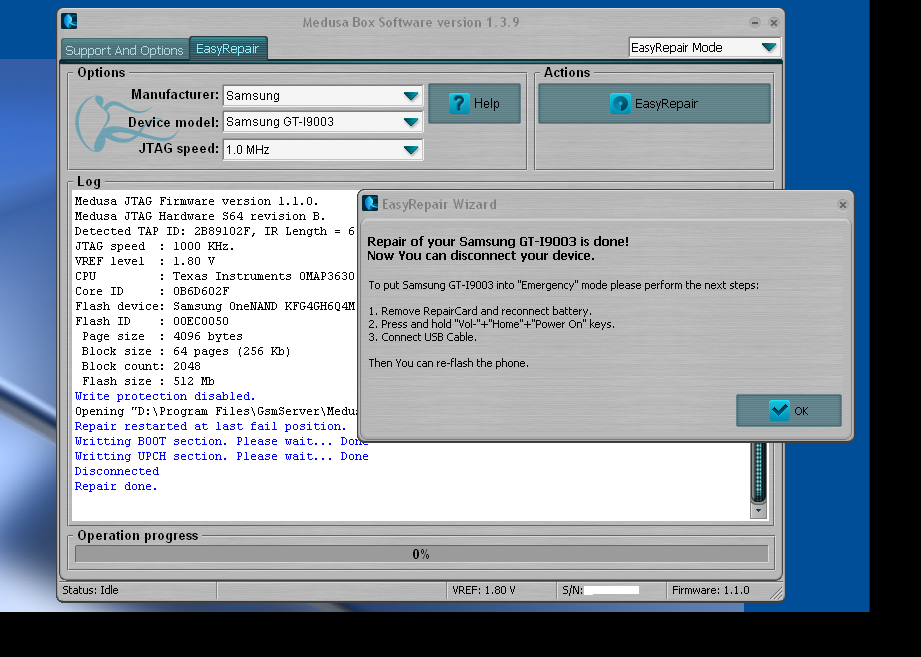Click the EasyRepair Wizard title bar icon
Viewport: 921px width, 657px height.
(x=370, y=204)
